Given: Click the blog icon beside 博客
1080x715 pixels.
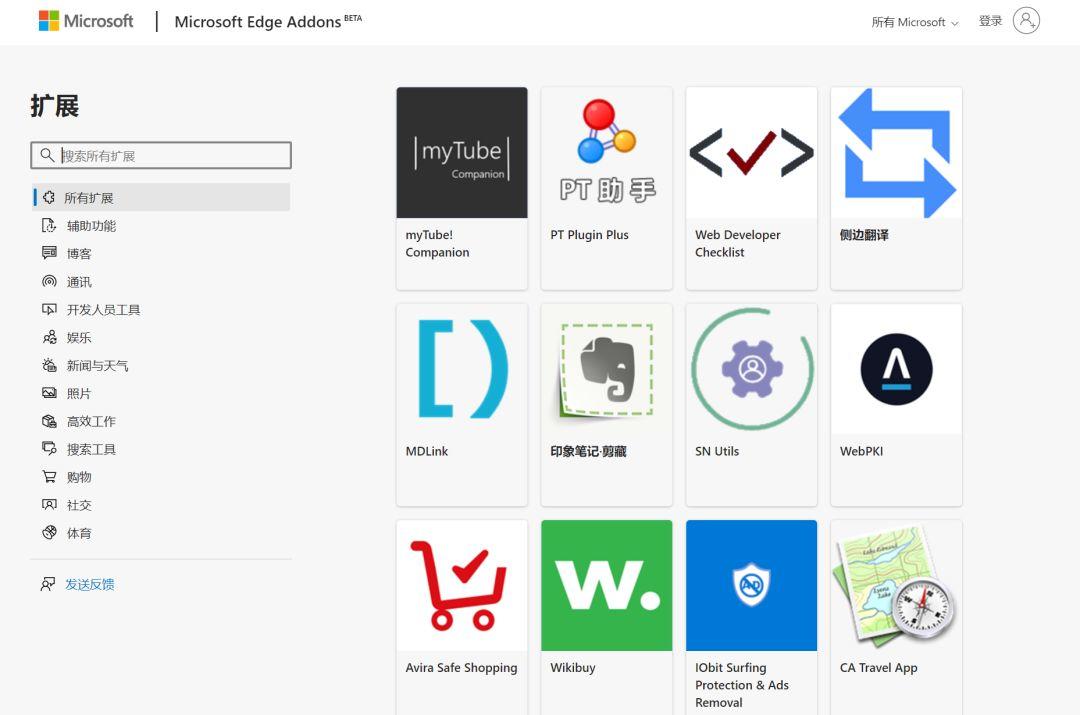Looking at the screenshot, I should click(x=49, y=253).
